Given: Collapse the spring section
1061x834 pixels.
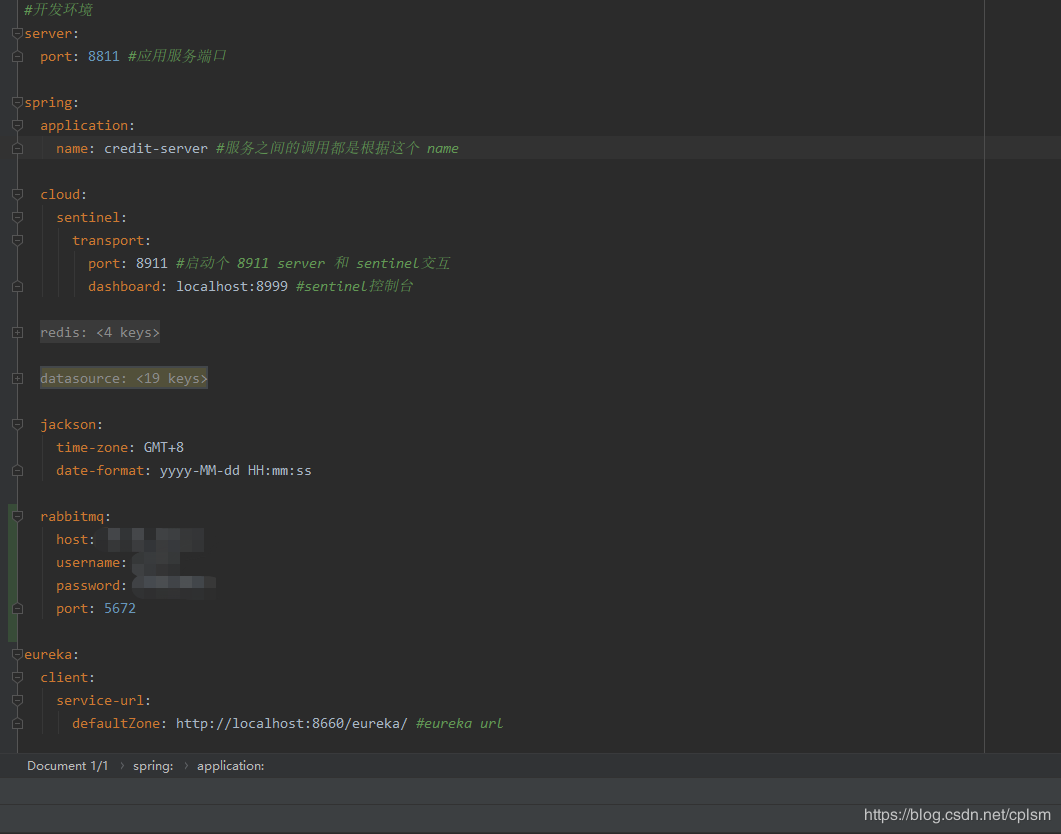Looking at the screenshot, I should 16,102.
